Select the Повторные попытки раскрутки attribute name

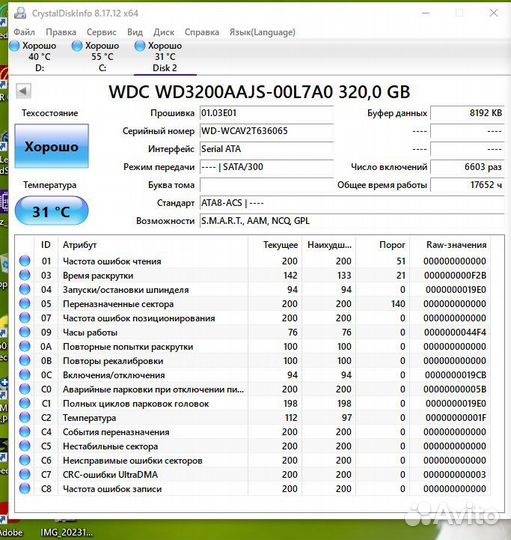(128, 347)
